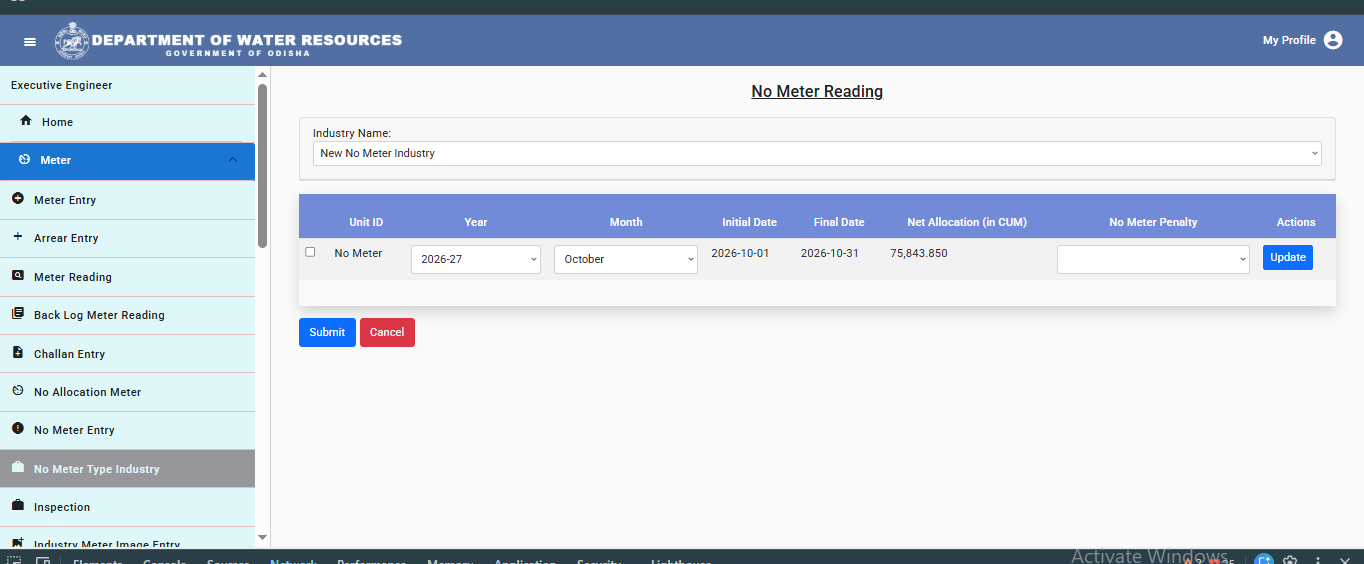The height and width of the screenshot is (564, 1364).
Task: Click the Inspection briefcase icon
Action: tap(17, 506)
